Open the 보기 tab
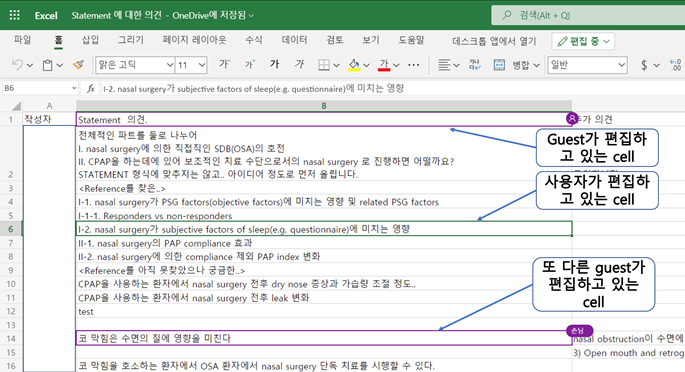The height and width of the screenshot is (372, 685). 371,40
